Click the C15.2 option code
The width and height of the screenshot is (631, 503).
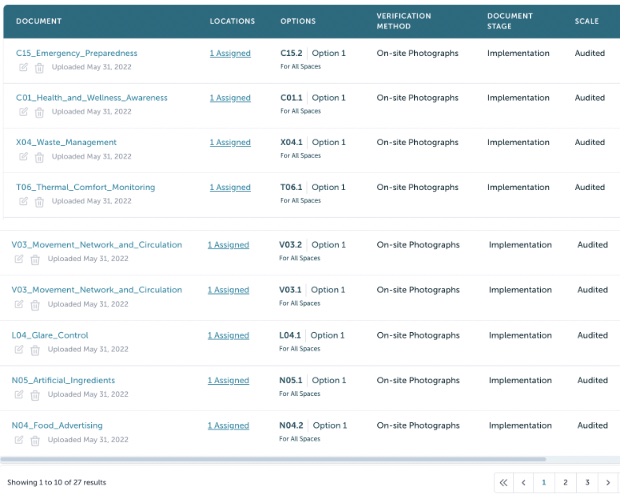click(x=291, y=53)
